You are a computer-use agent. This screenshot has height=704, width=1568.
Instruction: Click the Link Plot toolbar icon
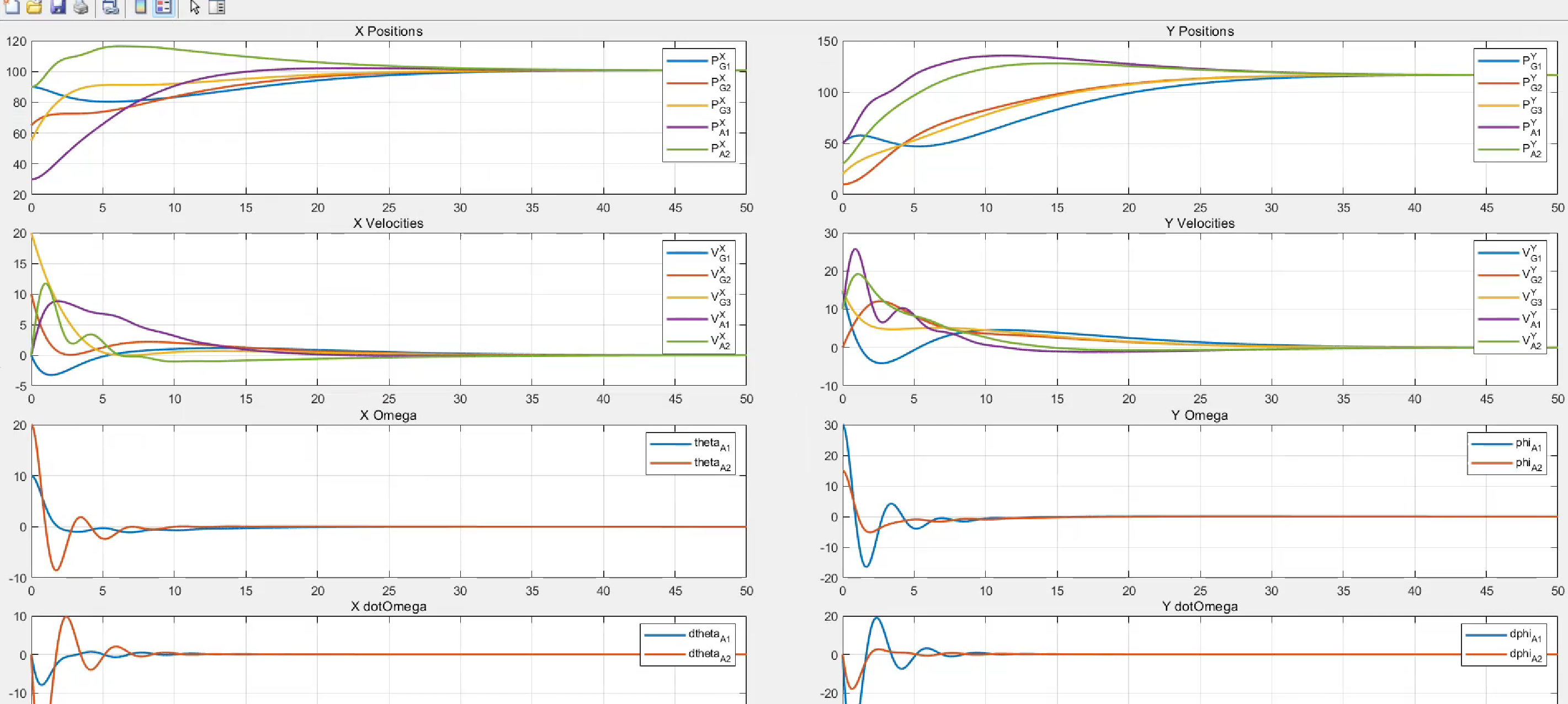point(110,7)
